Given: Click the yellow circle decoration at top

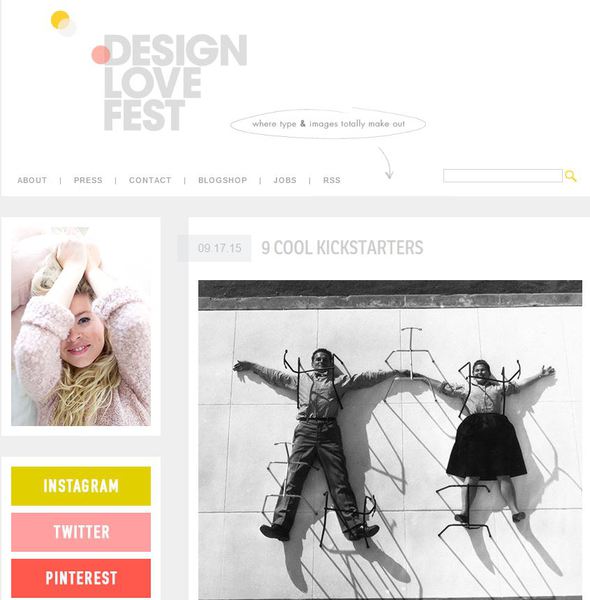Looking at the screenshot, I should [x=60, y=20].
